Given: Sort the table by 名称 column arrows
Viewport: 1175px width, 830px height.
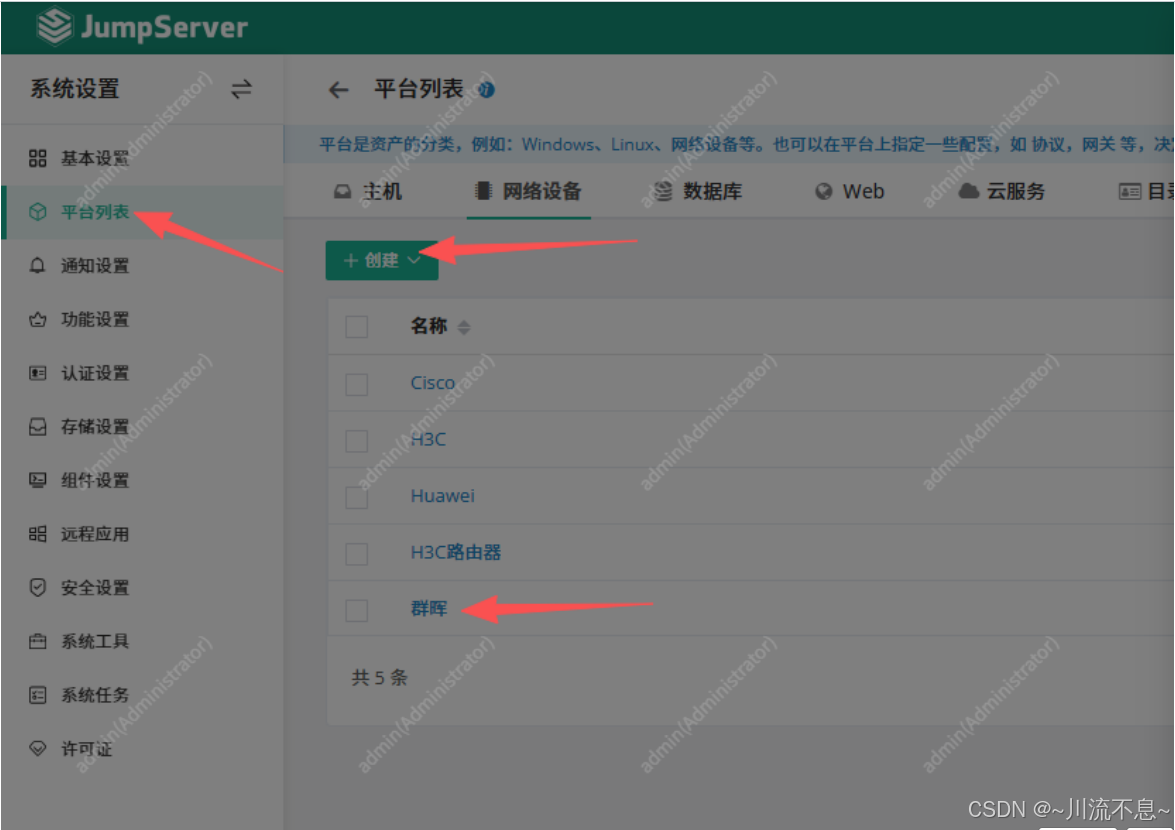Looking at the screenshot, I should pos(464,327).
